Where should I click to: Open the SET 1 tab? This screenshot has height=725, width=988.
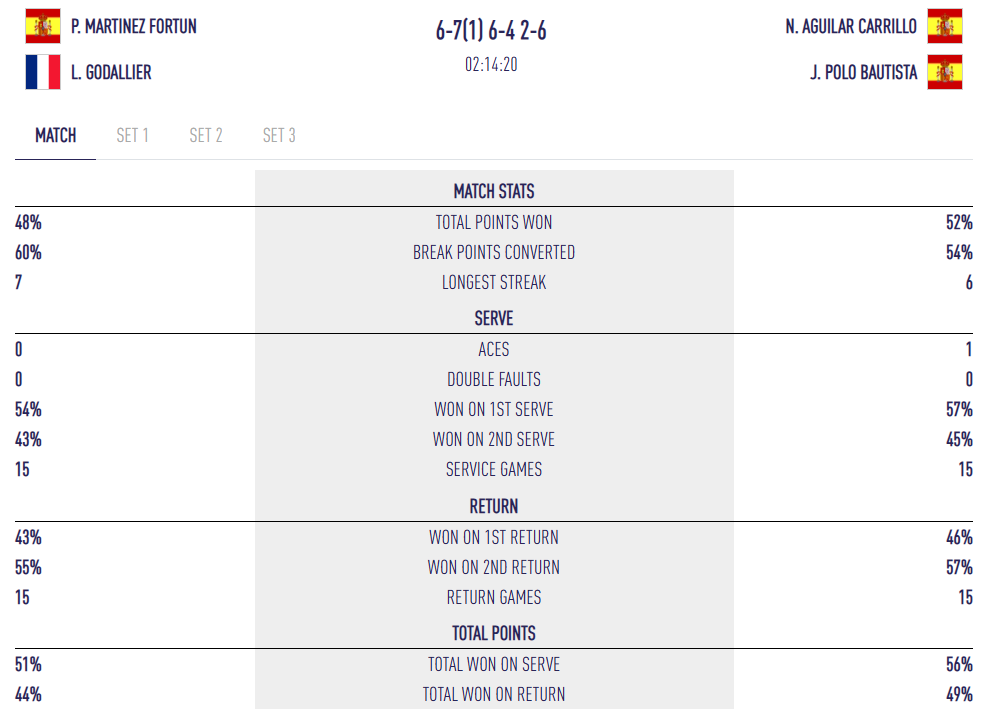(132, 135)
